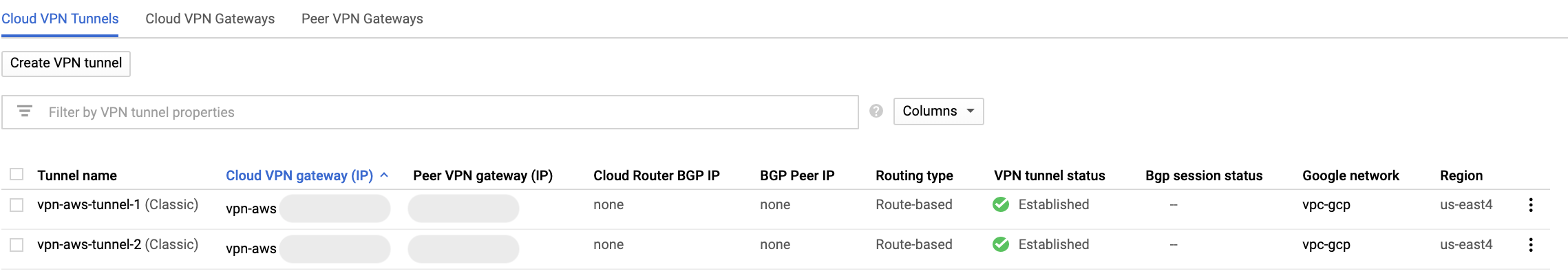Open the vpn-aws-tunnel-1 tunnel link

click(89, 205)
